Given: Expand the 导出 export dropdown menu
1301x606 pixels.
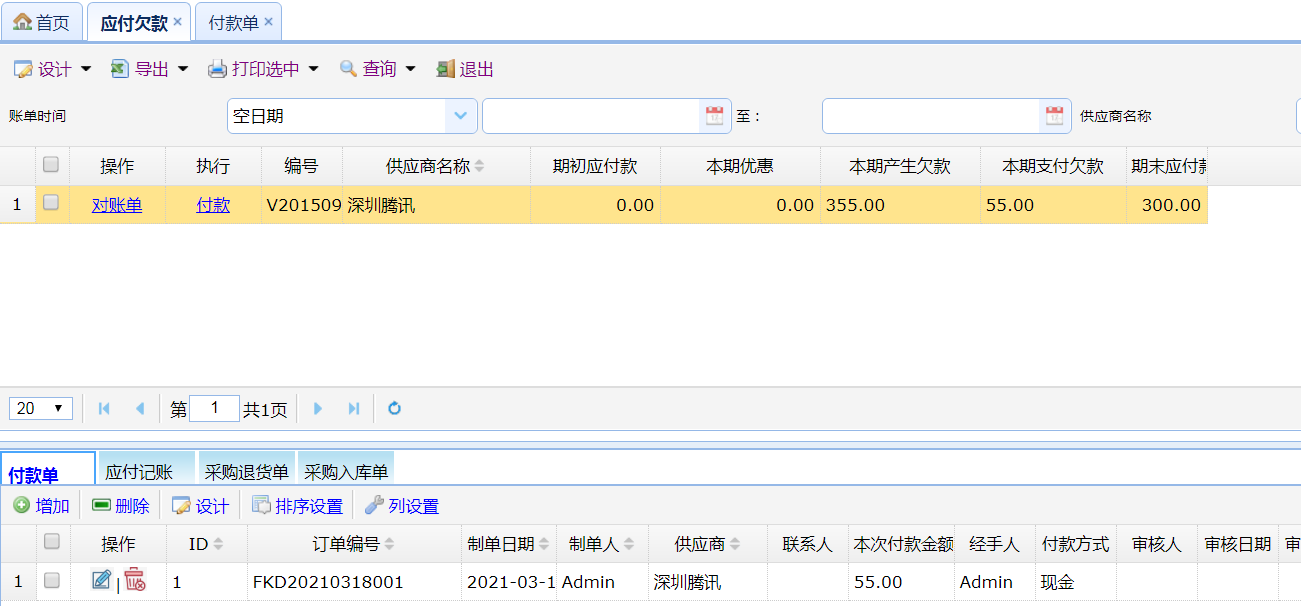Looking at the screenshot, I should point(150,69).
